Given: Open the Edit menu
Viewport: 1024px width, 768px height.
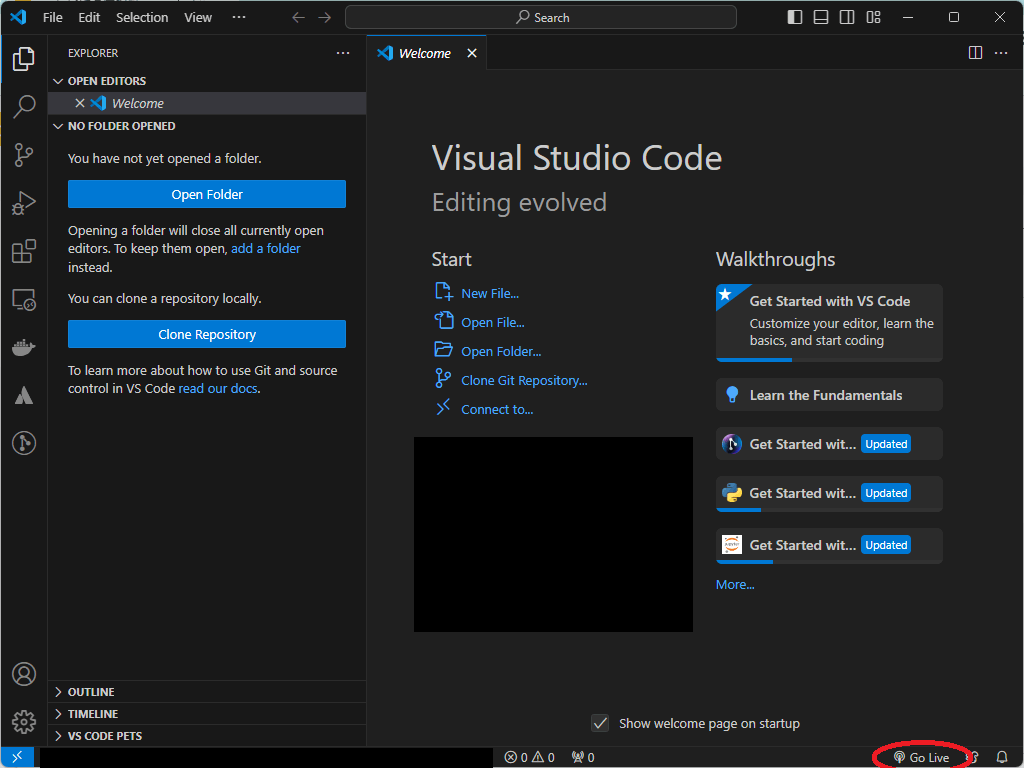Looking at the screenshot, I should 89,18.
